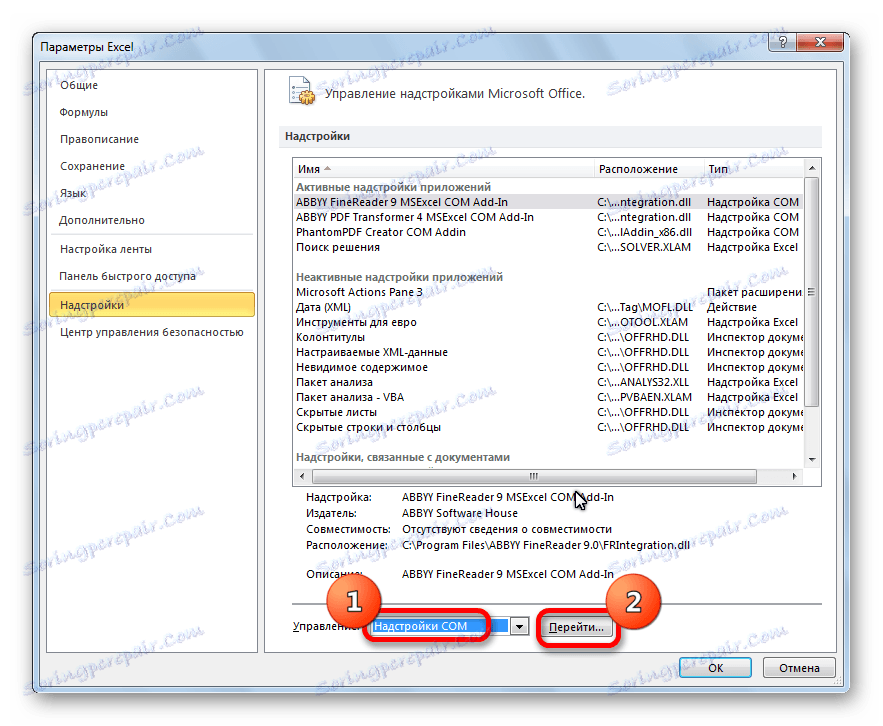
Task: Select Скрытые строки и столбцы entry
Action: (548, 427)
